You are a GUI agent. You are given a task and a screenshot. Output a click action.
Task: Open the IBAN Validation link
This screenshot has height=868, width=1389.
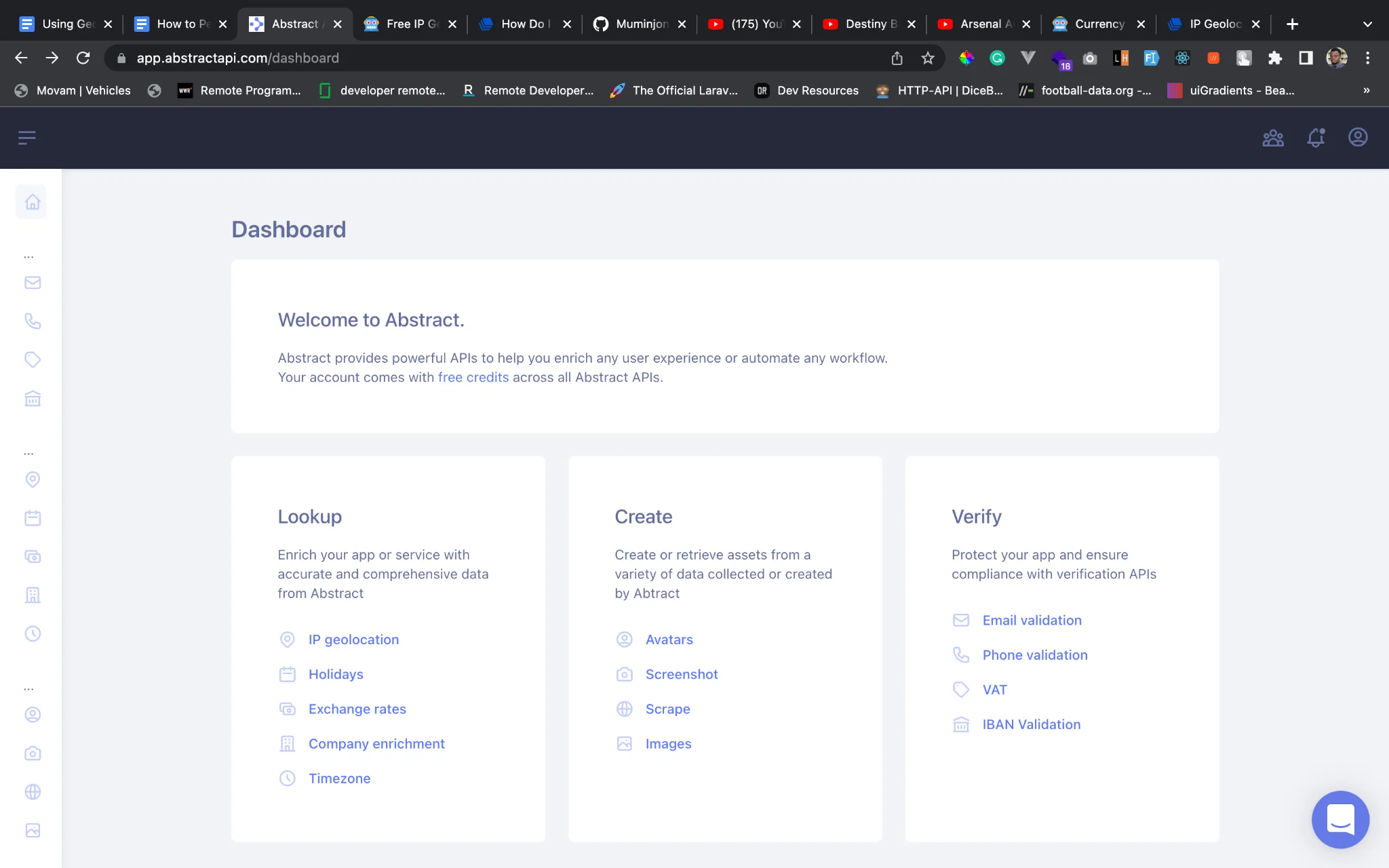coord(1031,724)
